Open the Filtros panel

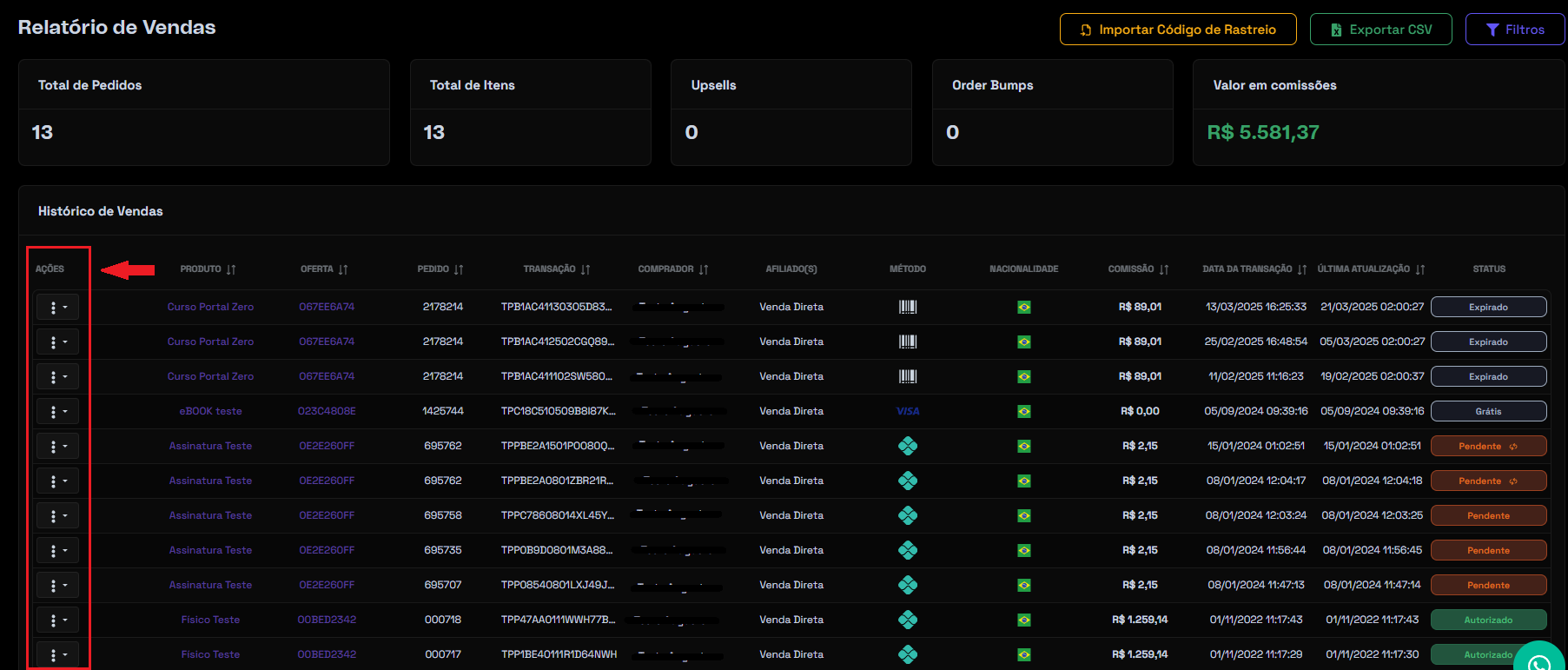1515,30
